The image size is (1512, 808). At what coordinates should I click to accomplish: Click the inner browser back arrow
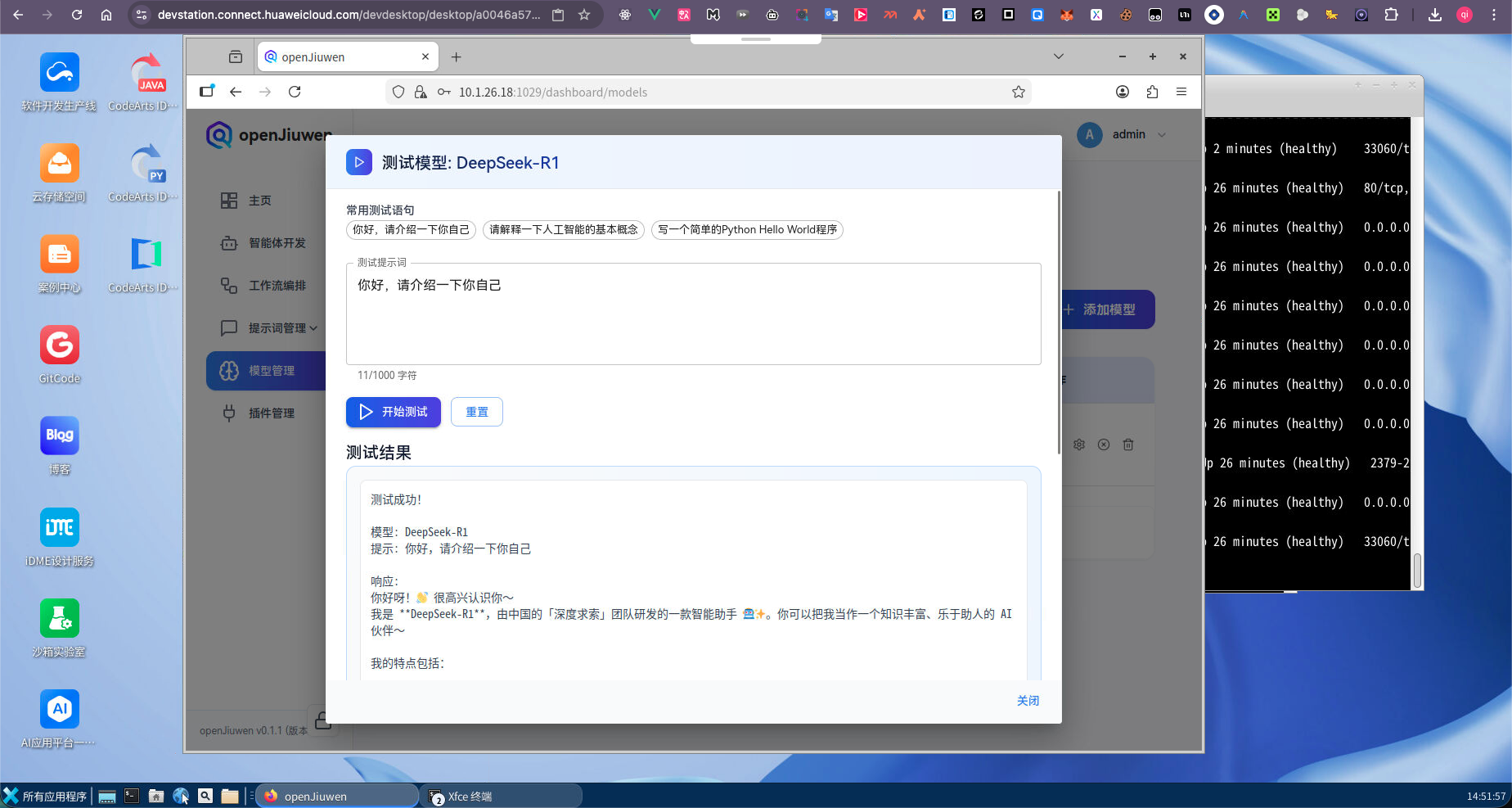236,92
